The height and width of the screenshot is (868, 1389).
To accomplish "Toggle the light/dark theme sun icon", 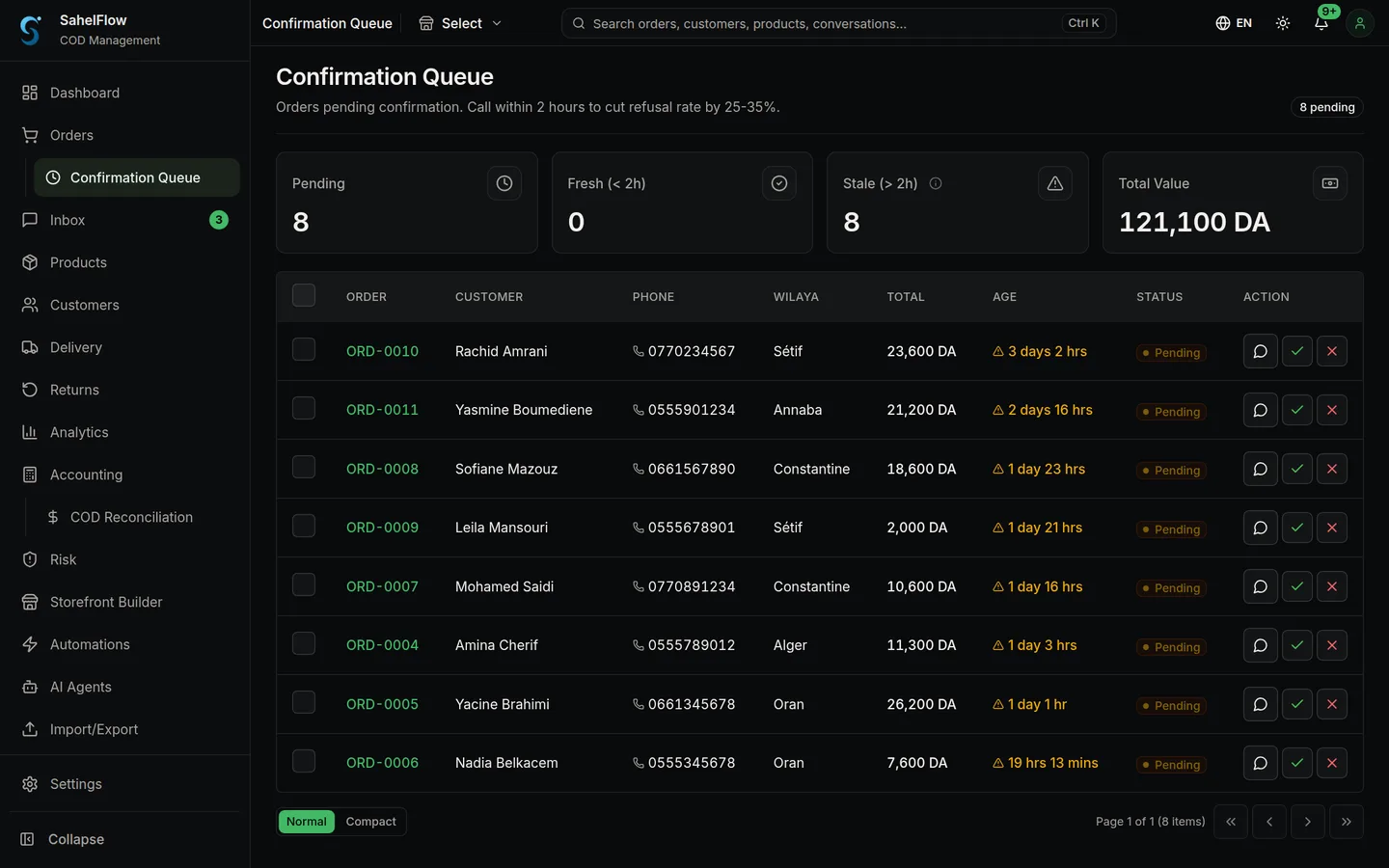I will [x=1283, y=23].
